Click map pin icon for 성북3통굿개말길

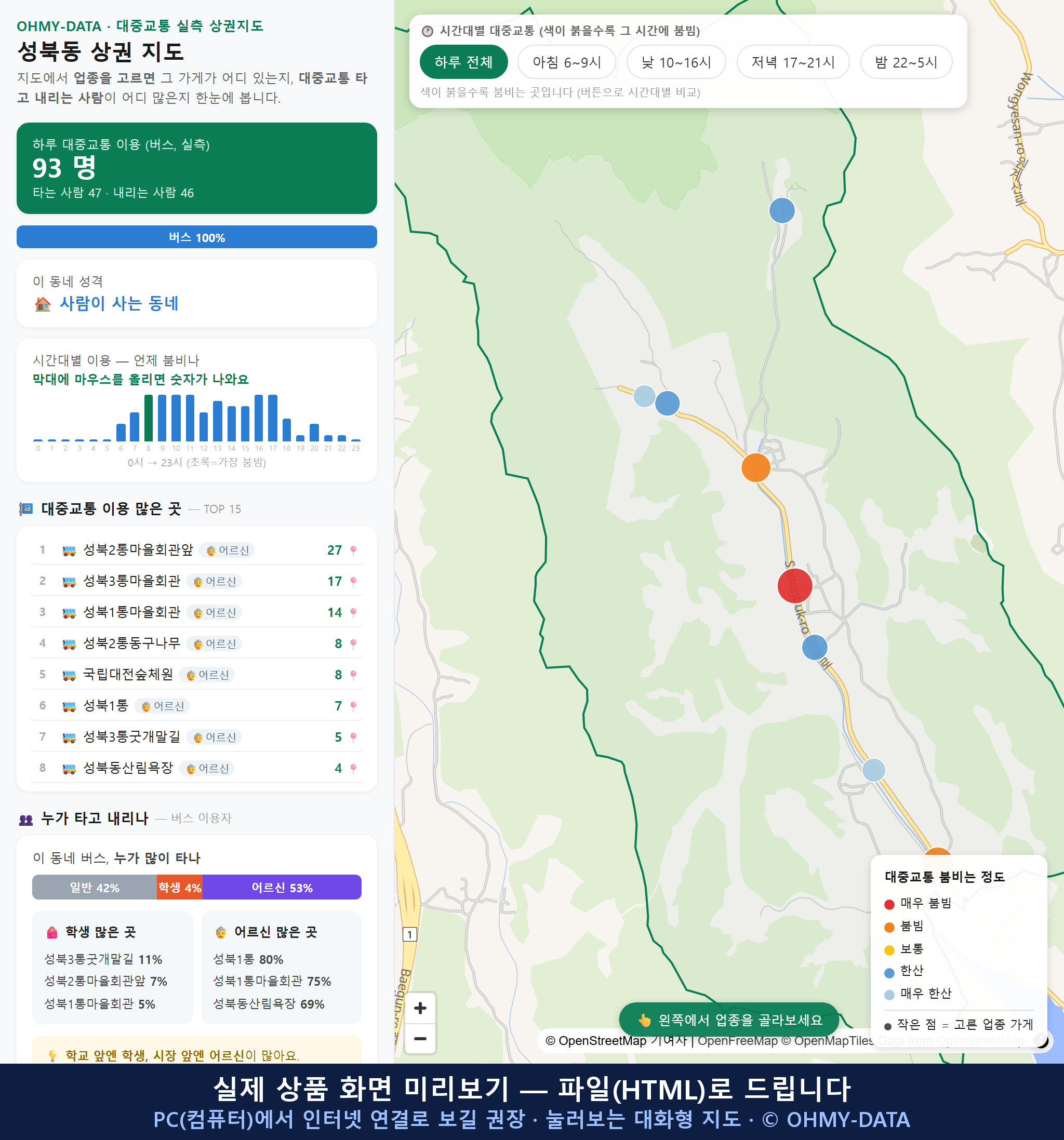[353, 737]
